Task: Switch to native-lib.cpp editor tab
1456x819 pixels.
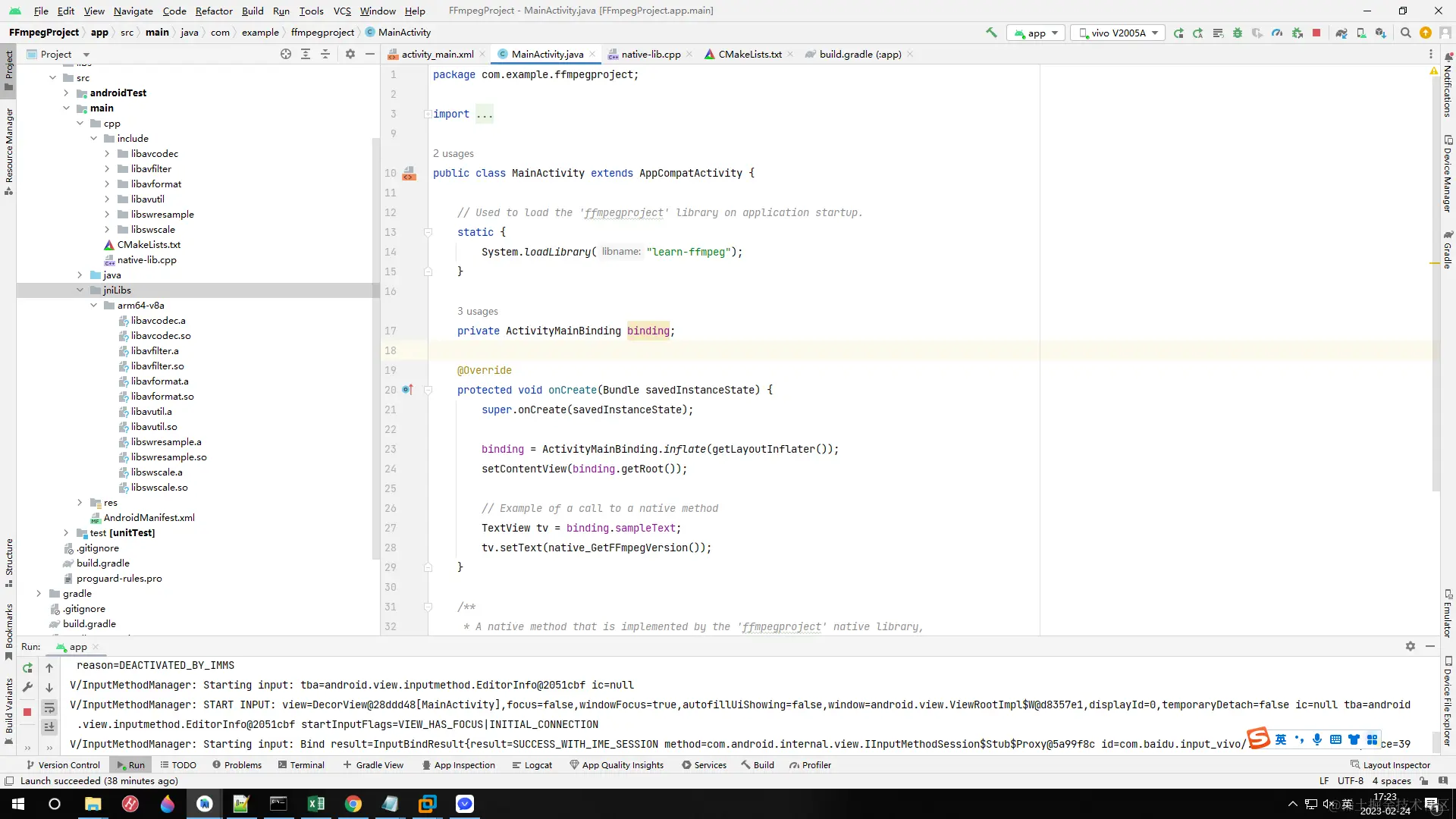Action: tap(650, 54)
